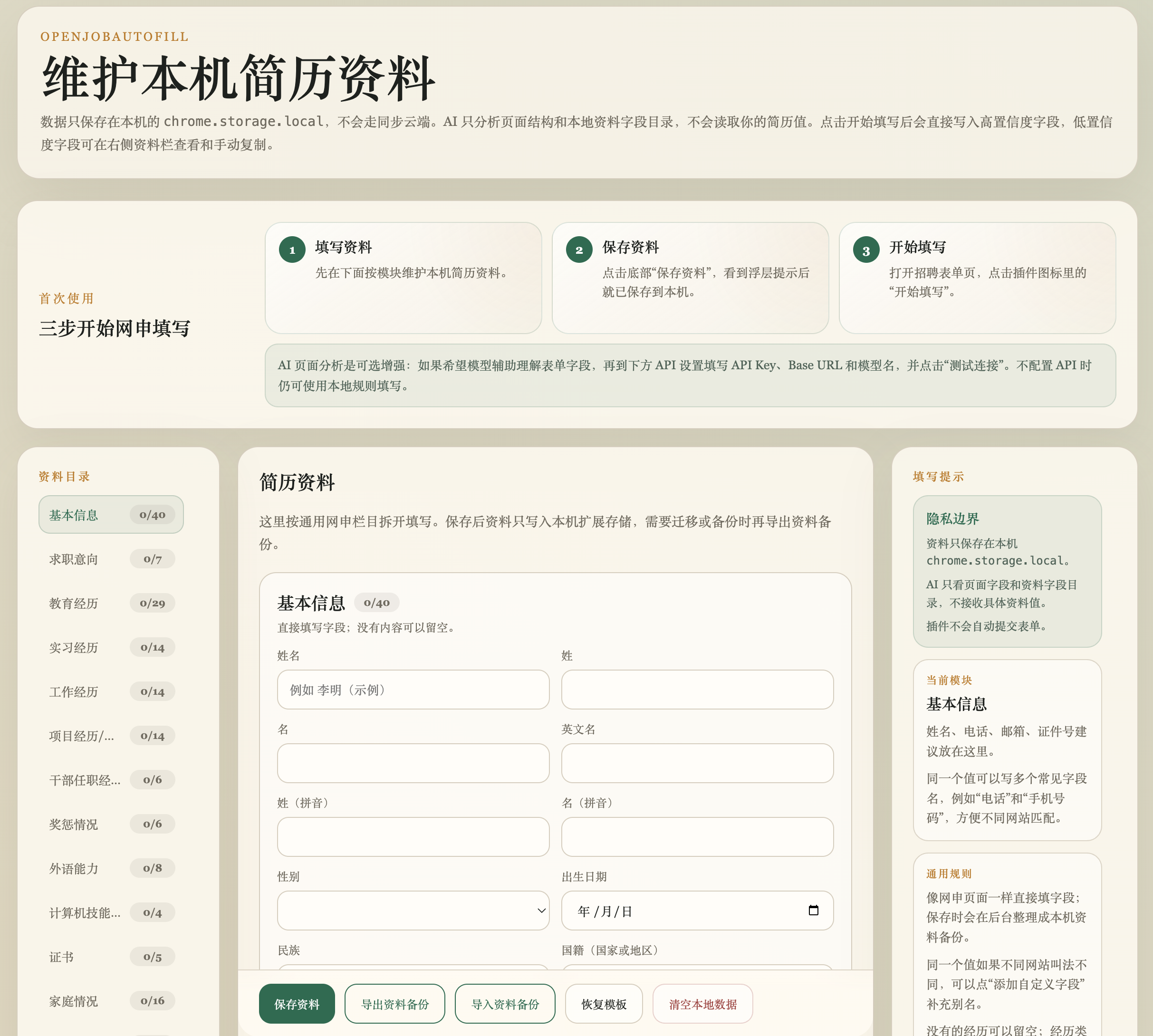Focus the 英文名 input field
Image resolution: width=1153 pixels, height=1036 pixels.
(697, 763)
